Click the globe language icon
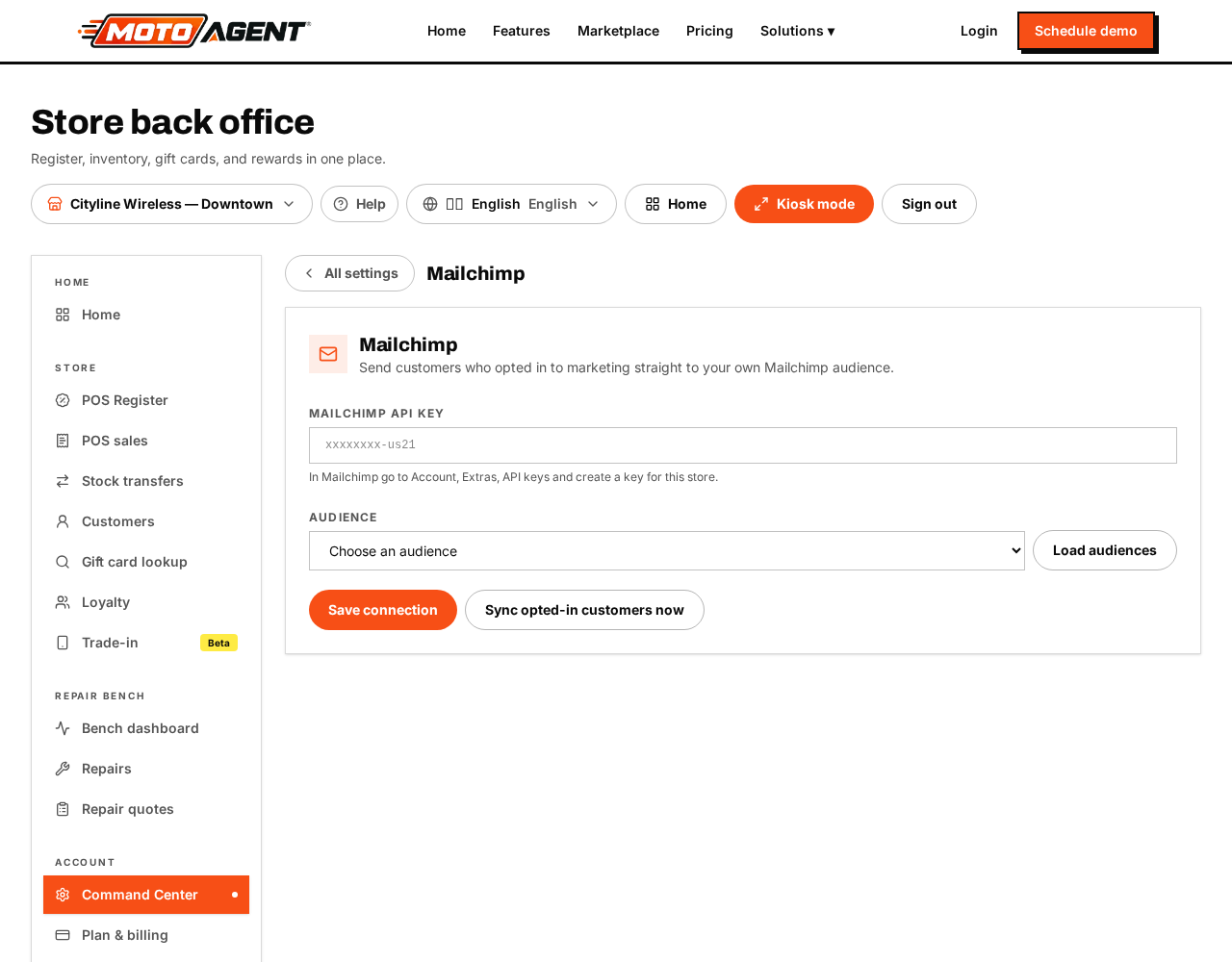 point(430,204)
